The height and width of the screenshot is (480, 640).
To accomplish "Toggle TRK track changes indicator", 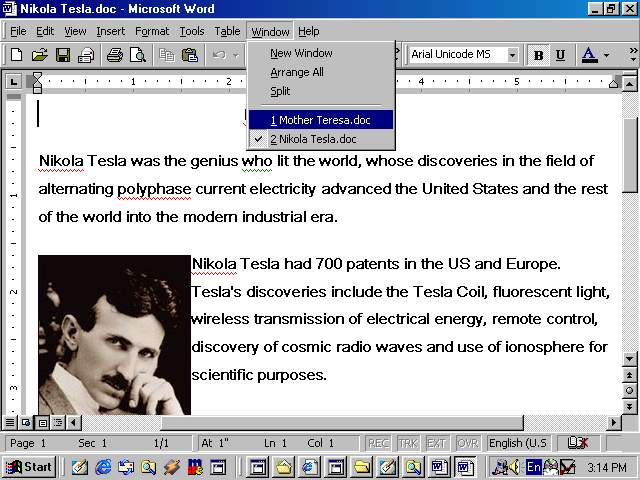I will (x=408, y=443).
